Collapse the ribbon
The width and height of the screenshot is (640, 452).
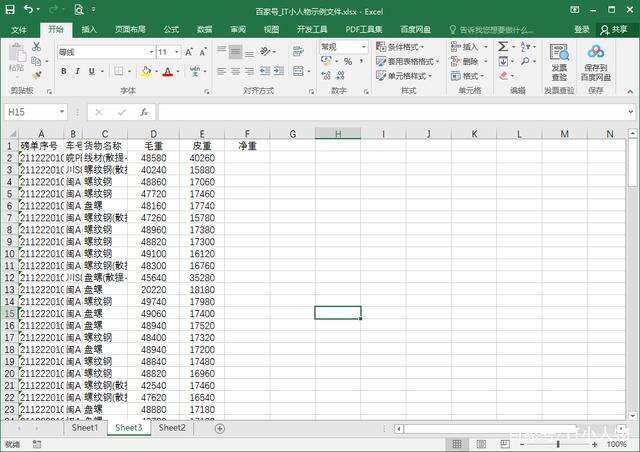click(630, 91)
